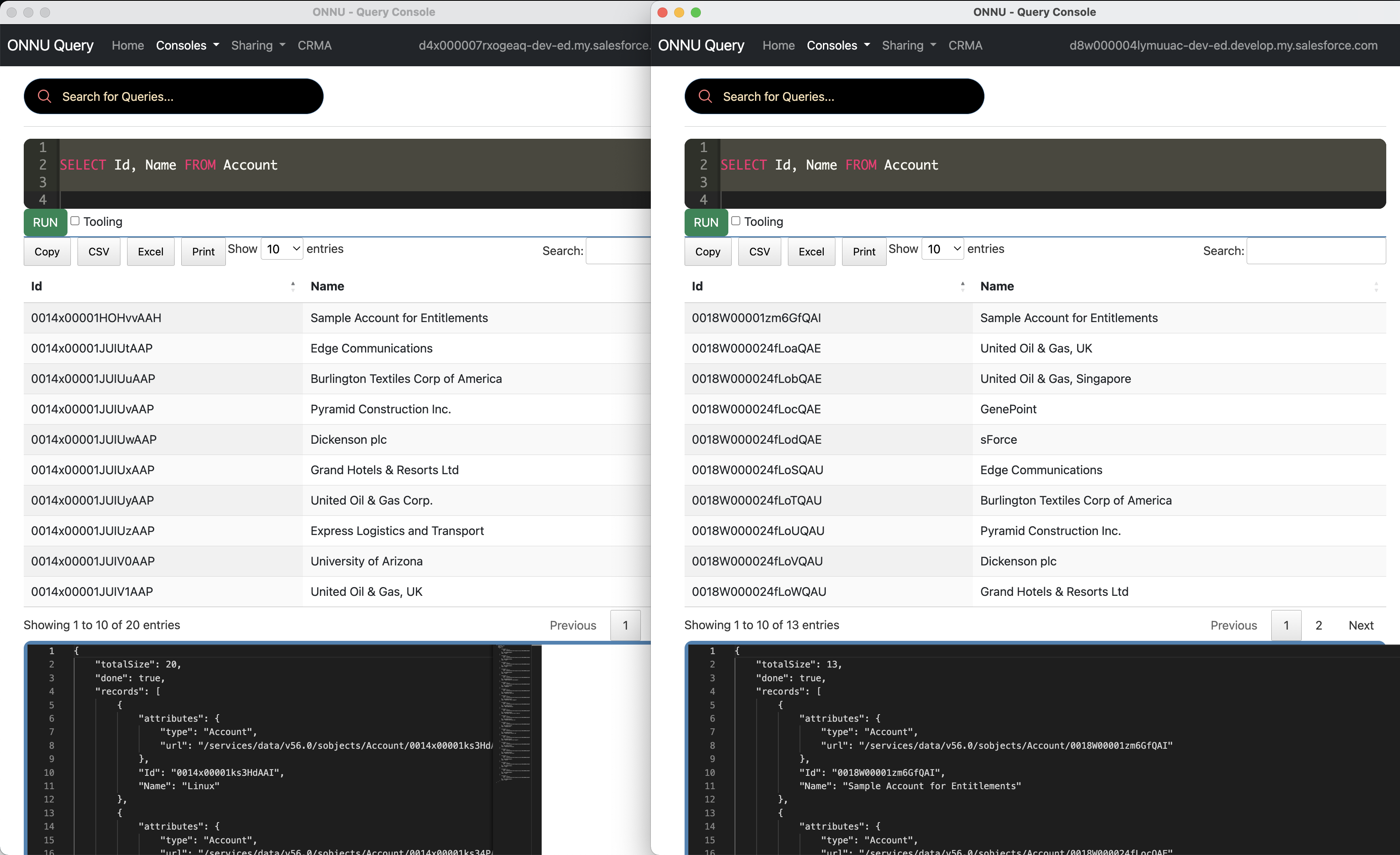Enable the Tooling checkbox in left window
1400x855 pixels.
75,221
